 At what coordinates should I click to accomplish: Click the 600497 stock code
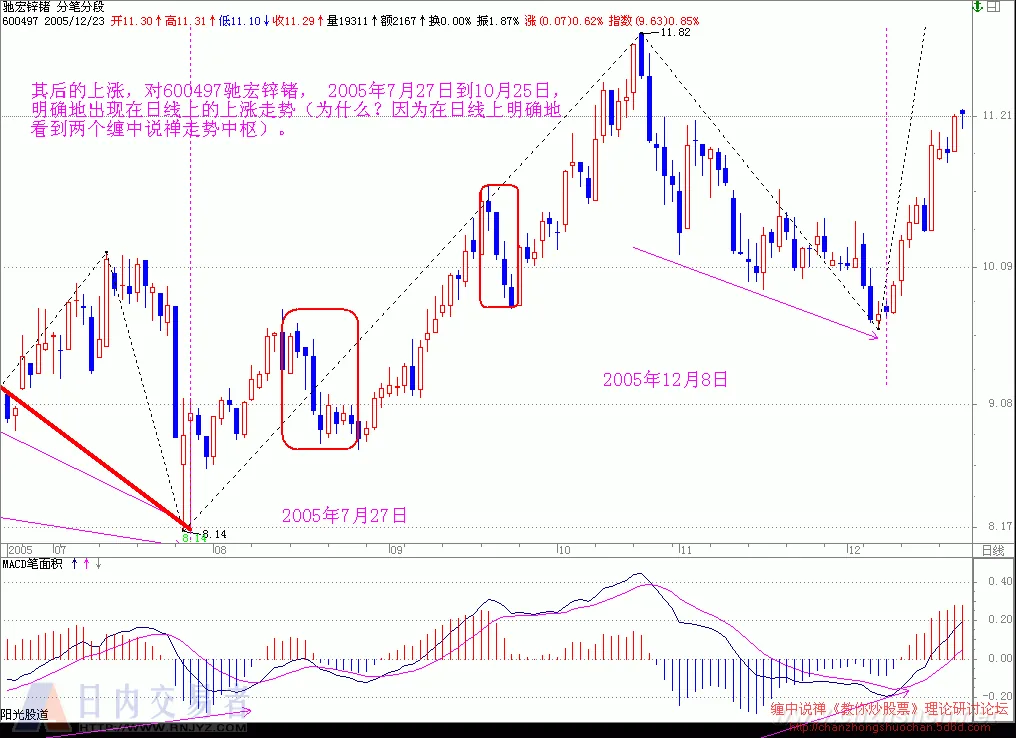[20, 21]
